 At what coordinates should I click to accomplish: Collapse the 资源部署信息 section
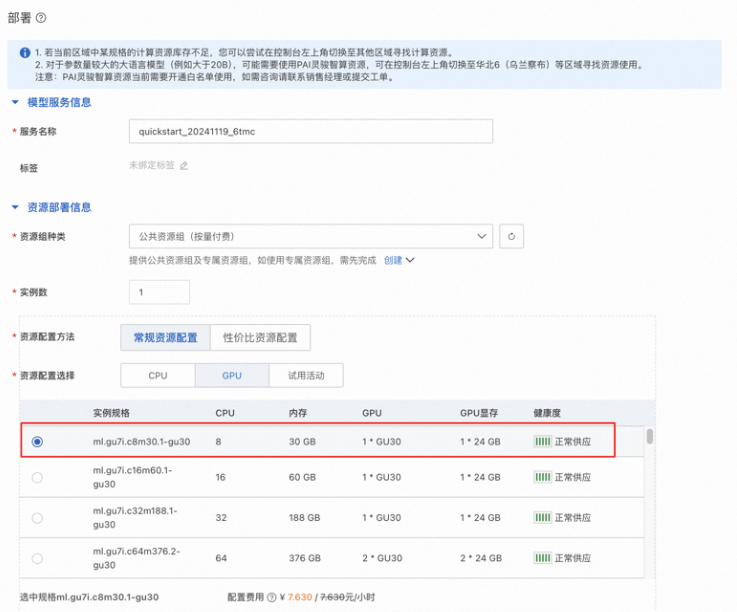tap(16, 207)
